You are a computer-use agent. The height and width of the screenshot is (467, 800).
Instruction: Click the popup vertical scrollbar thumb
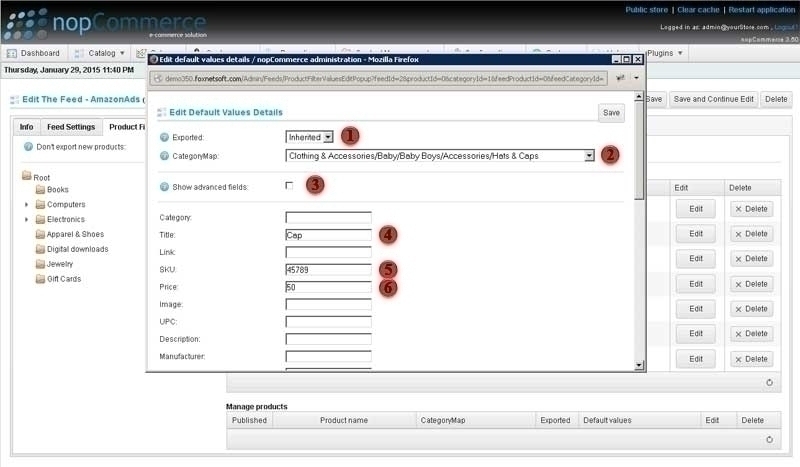[x=639, y=150]
